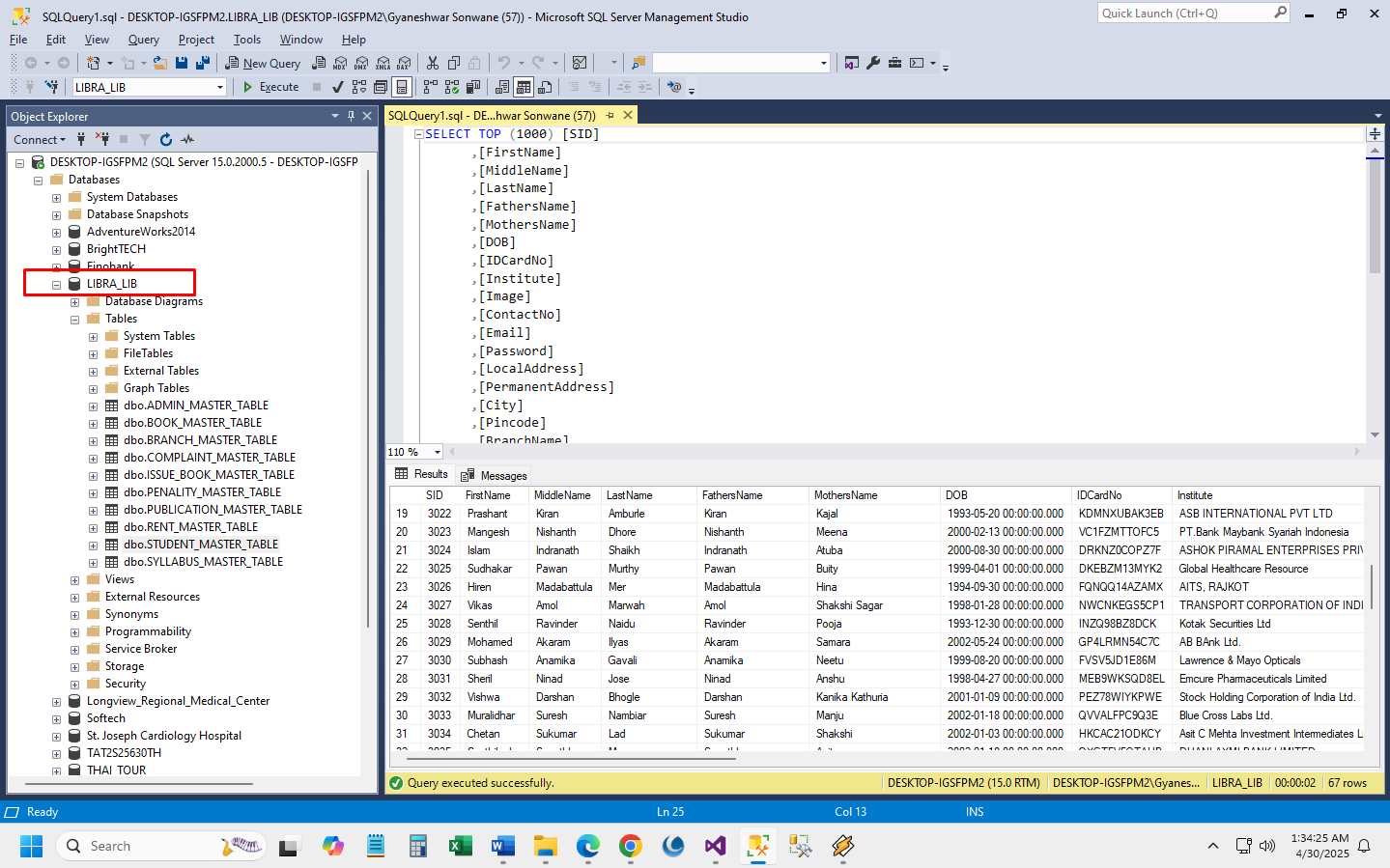Open the zoom level 110 % dropdown

pos(438,452)
